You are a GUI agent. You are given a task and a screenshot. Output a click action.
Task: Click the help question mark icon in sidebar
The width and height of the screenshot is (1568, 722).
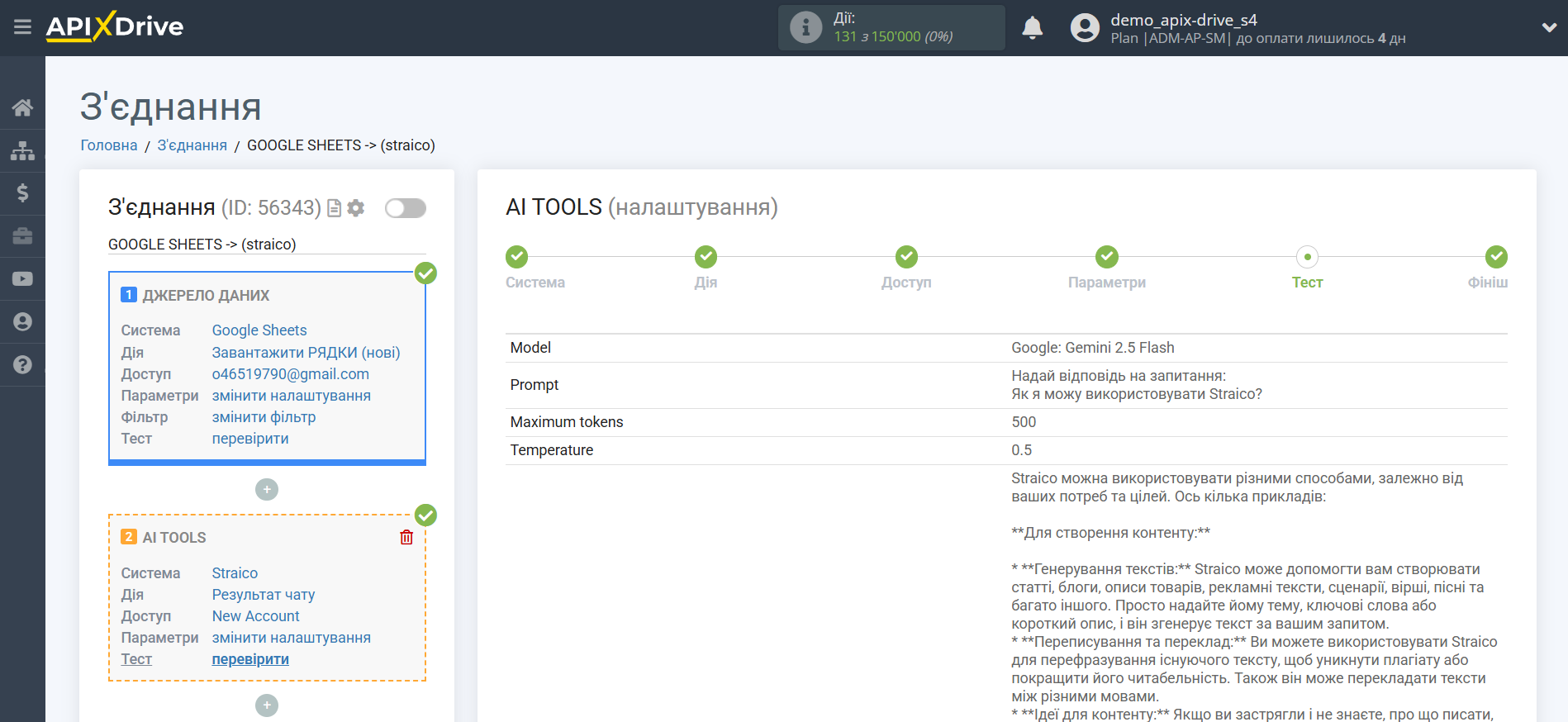coord(22,365)
